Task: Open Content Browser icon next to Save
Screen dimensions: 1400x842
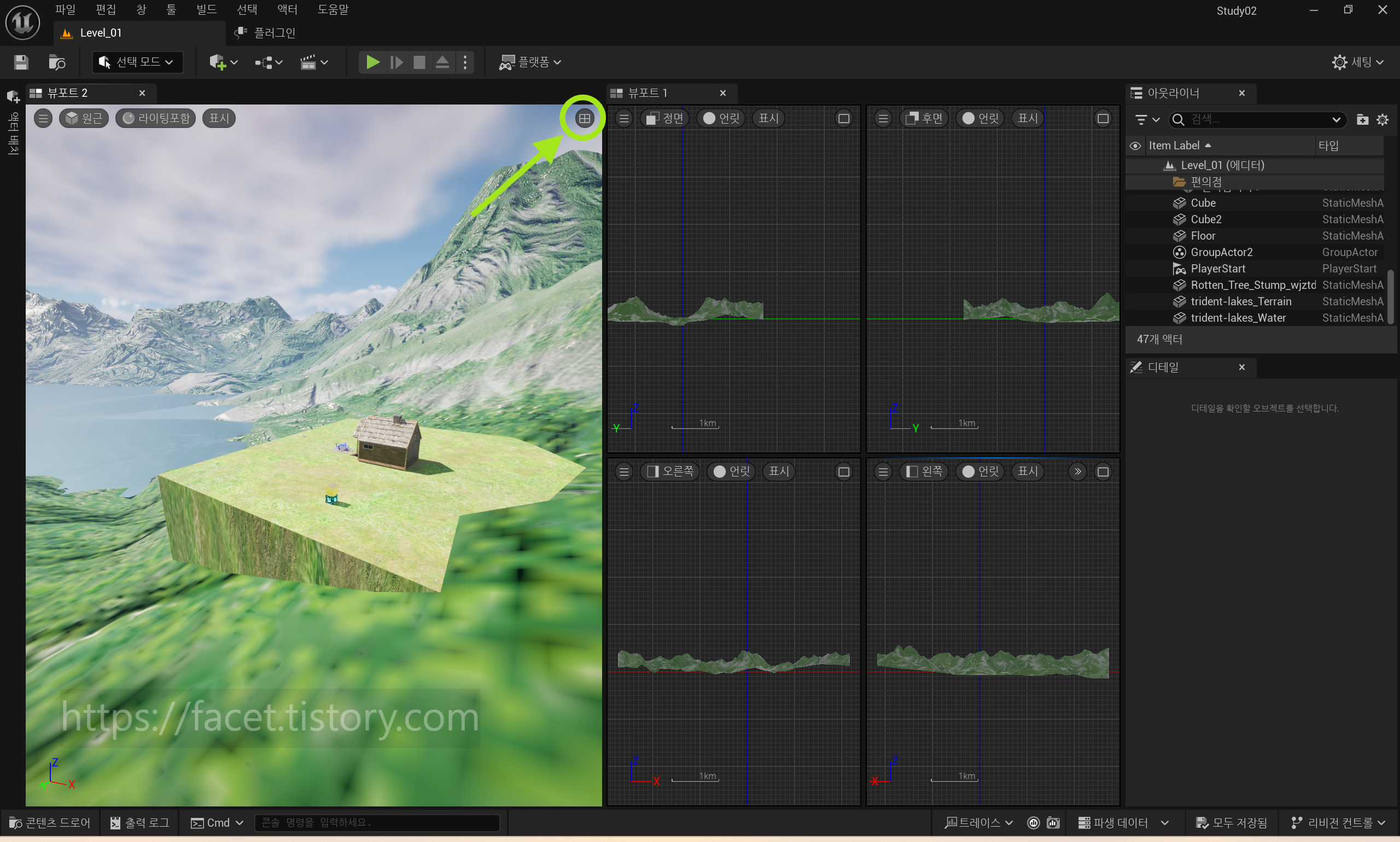Action: (57, 62)
